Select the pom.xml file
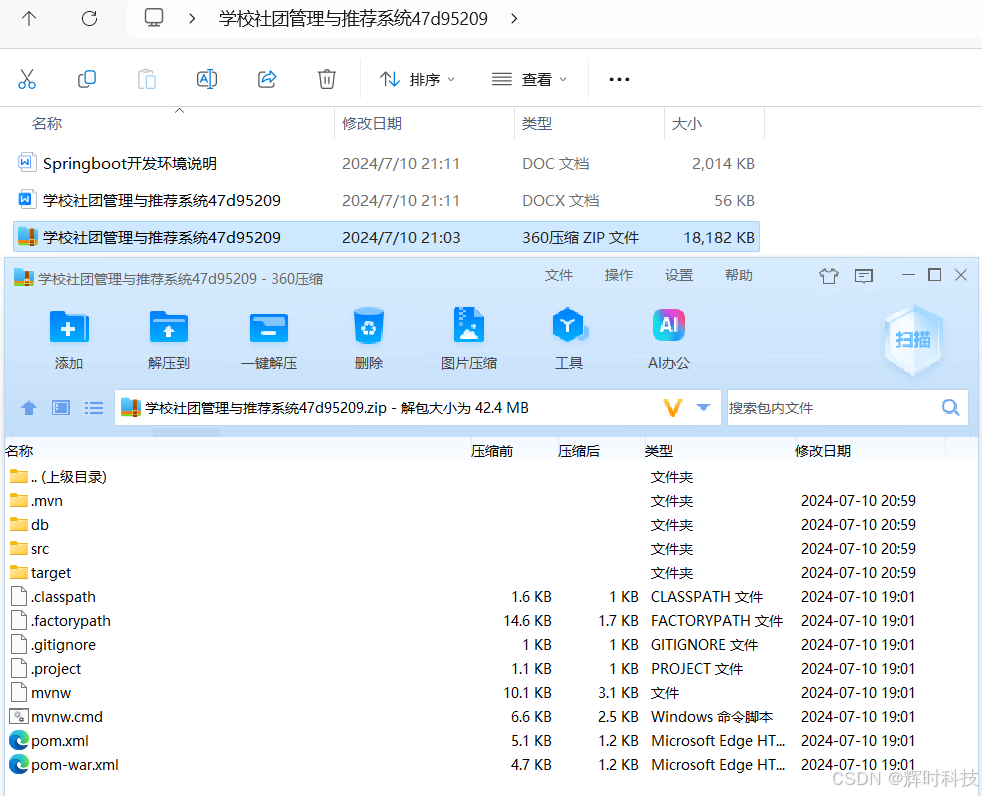 point(49,741)
